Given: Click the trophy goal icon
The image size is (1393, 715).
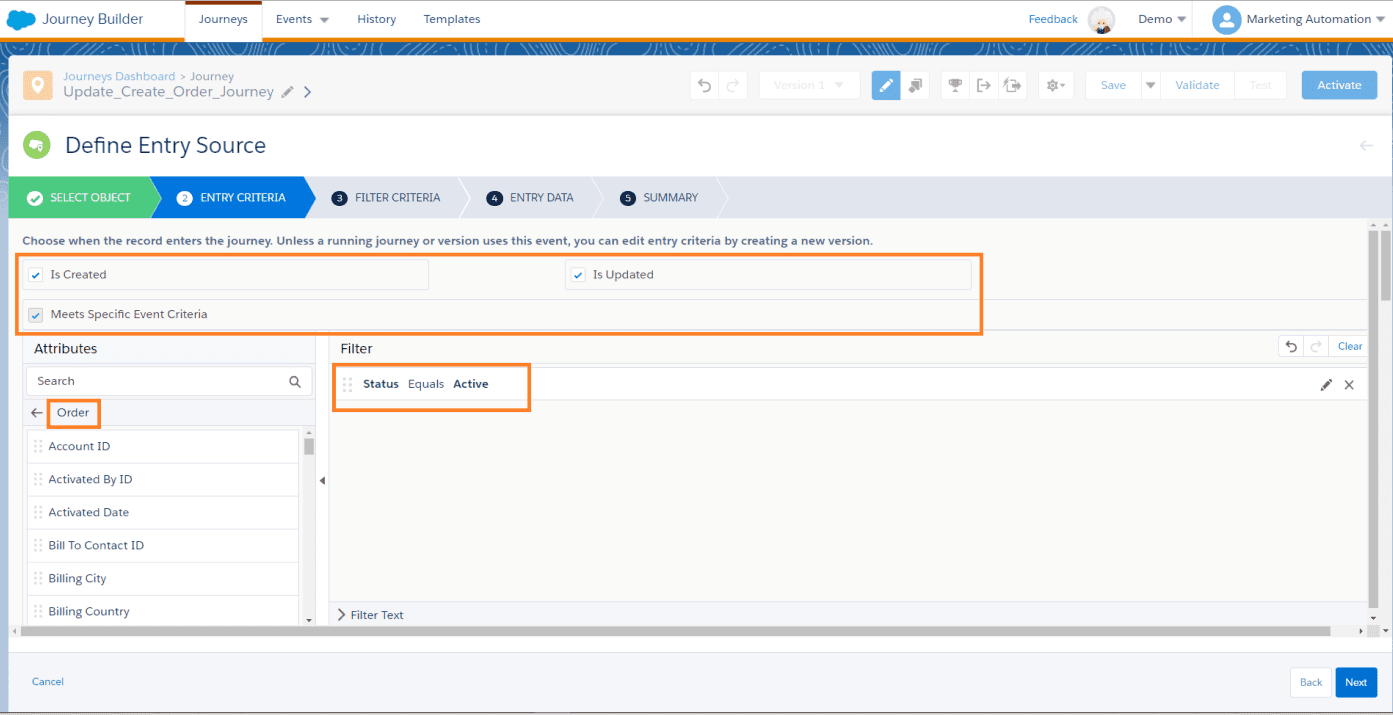Looking at the screenshot, I should point(955,85).
